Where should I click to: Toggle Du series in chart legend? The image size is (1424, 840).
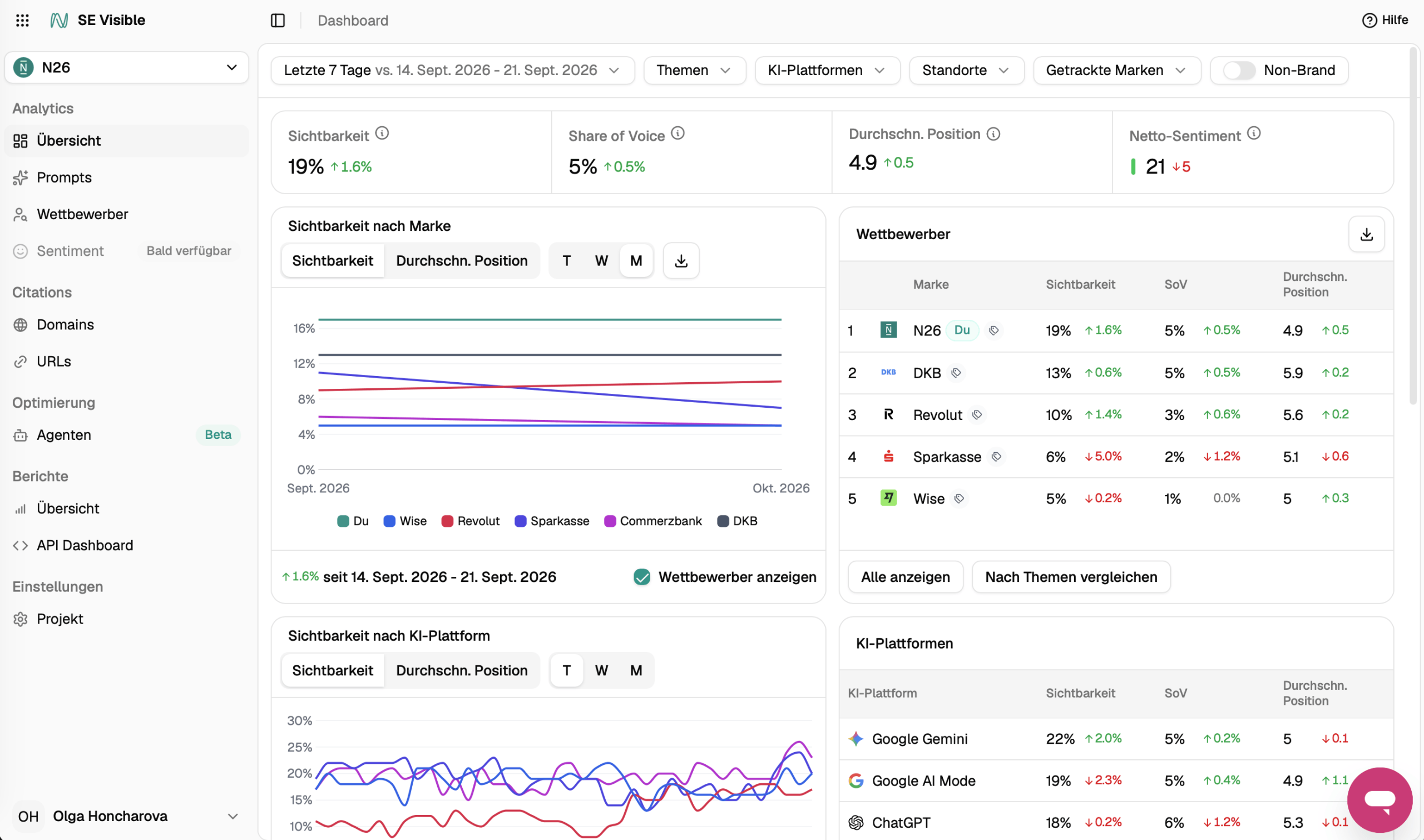coord(353,521)
